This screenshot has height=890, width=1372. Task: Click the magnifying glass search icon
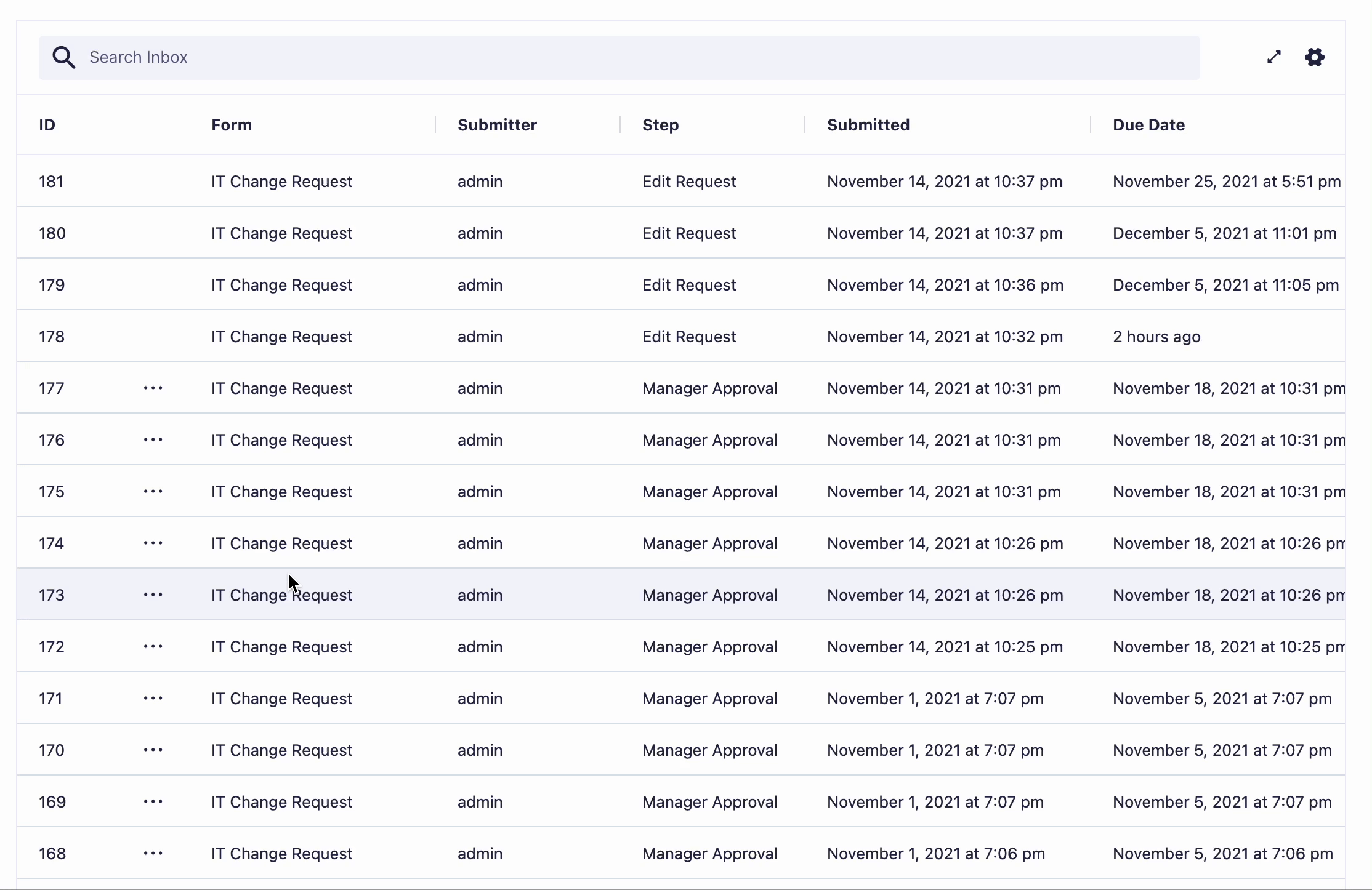63,57
